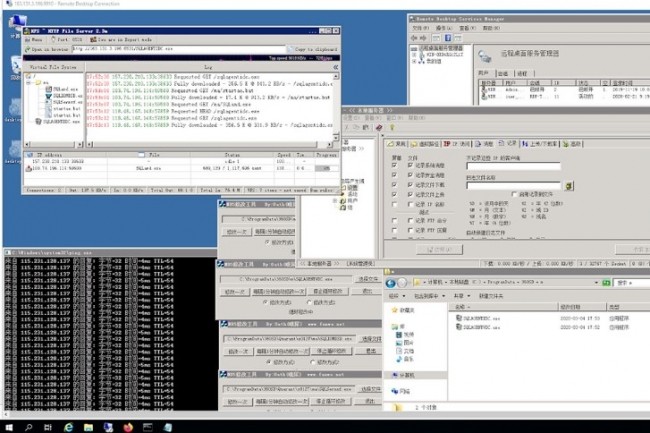The width and height of the screenshot is (650, 433).
Task: Open Firefox from the taskbar
Action: [128, 427]
